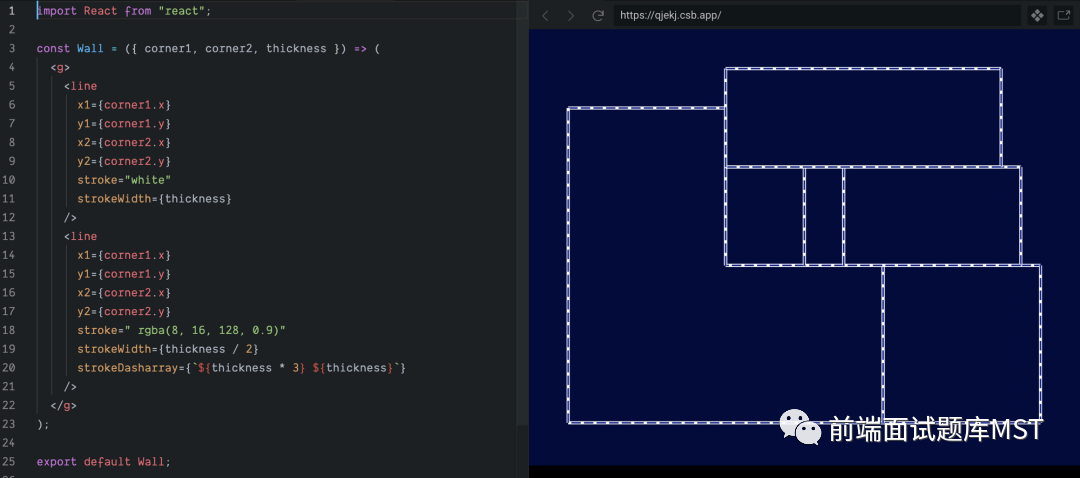The width and height of the screenshot is (1080, 478).
Task: Click the 'import React from "react";' line
Action: (124, 11)
